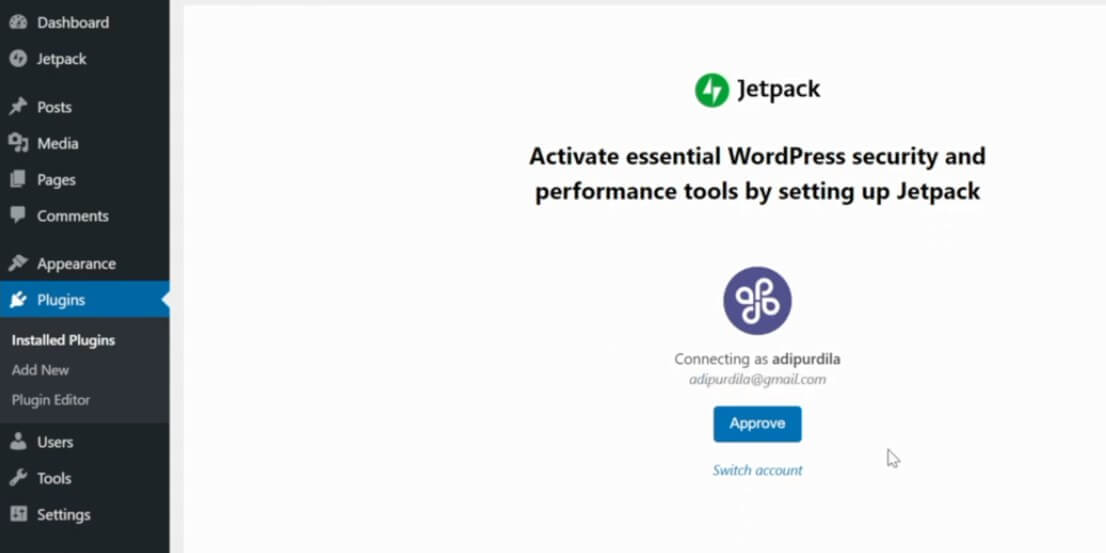Image resolution: width=1106 pixels, height=553 pixels.
Task: Click the Dashboard gauge icon
Action: pos(18,23)
